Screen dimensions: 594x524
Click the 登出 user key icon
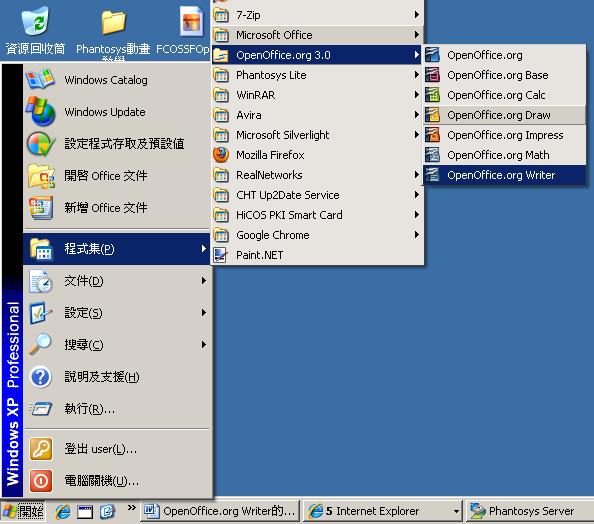(41, 449)
